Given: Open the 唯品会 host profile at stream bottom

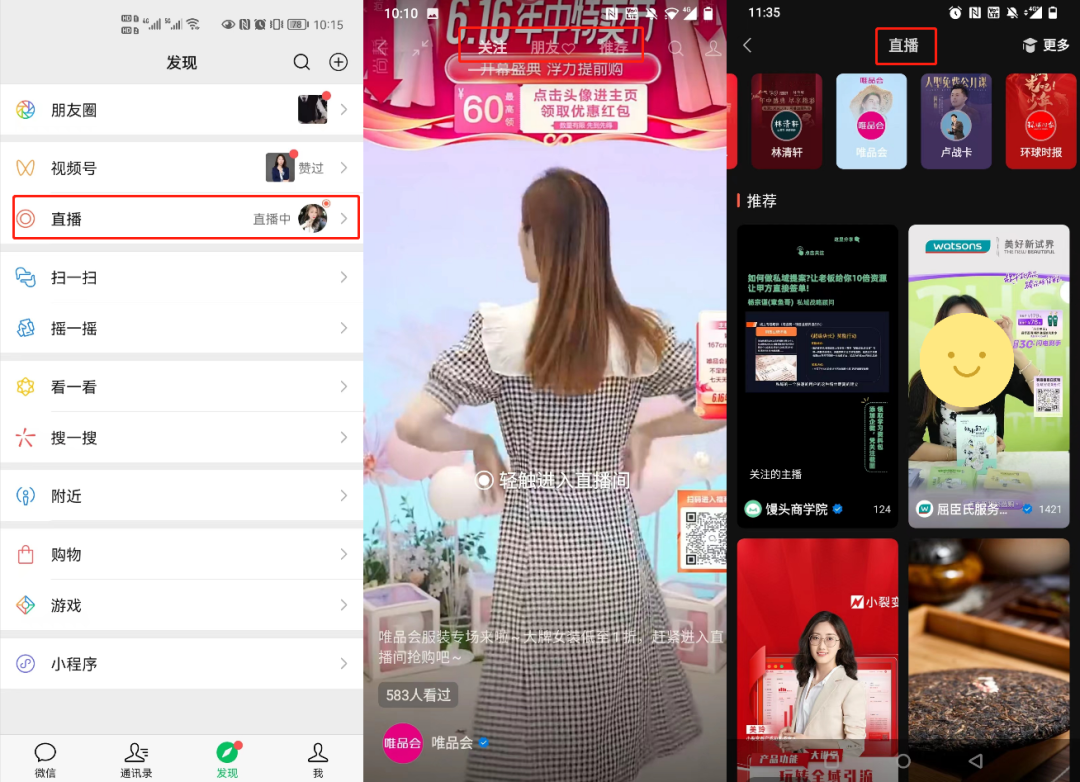Looking at the screenshot, I should (403, 743).
